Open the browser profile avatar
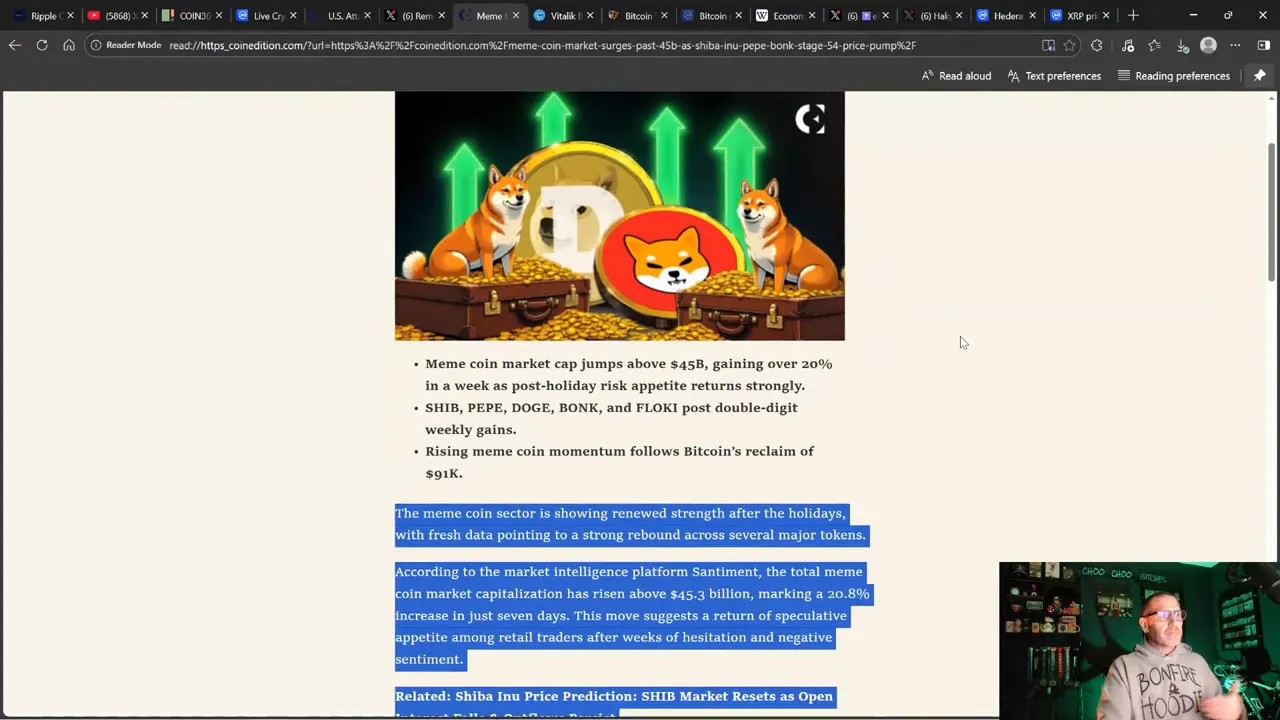 [1209, 45]
